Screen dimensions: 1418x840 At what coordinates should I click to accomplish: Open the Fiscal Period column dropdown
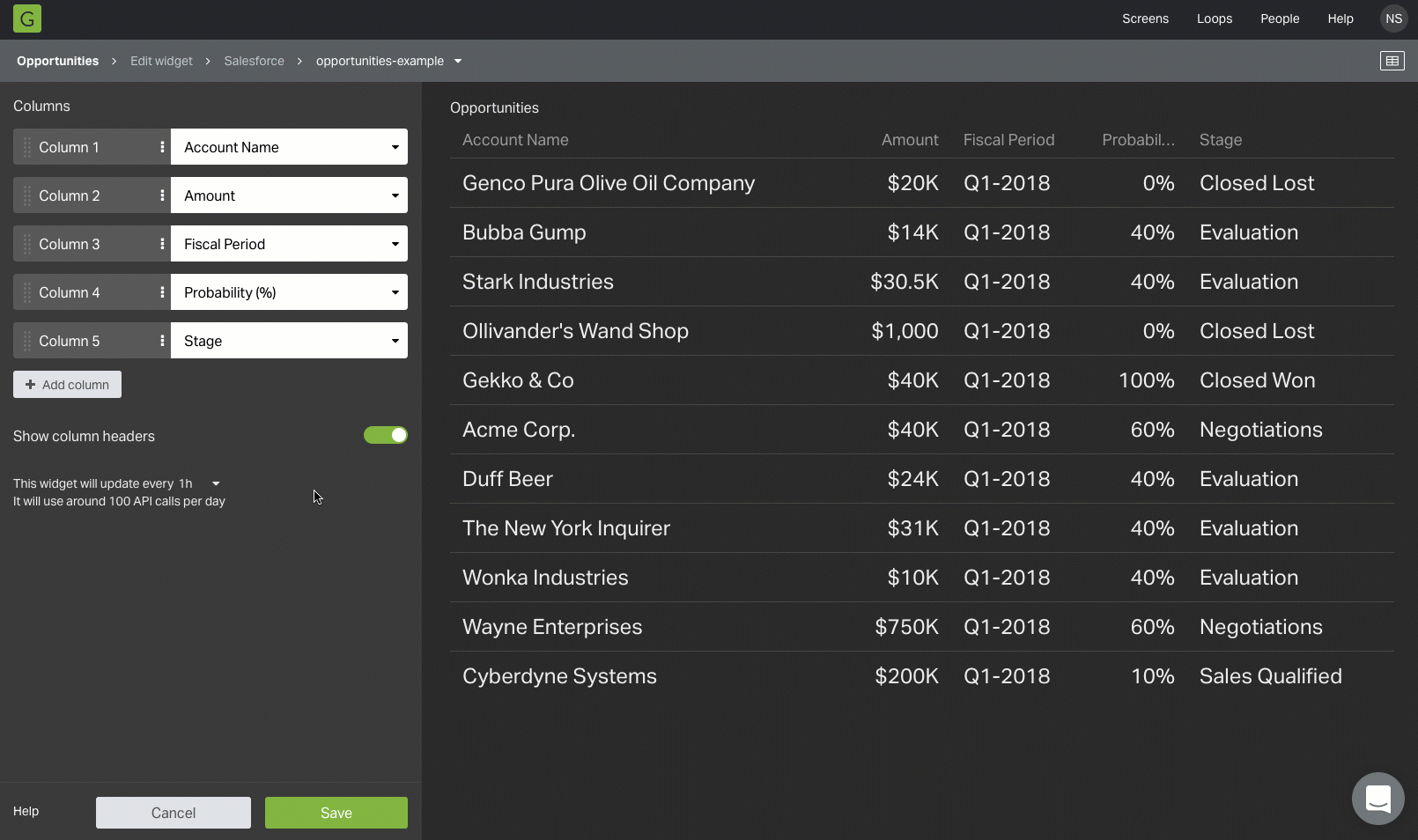coord(289,244)
